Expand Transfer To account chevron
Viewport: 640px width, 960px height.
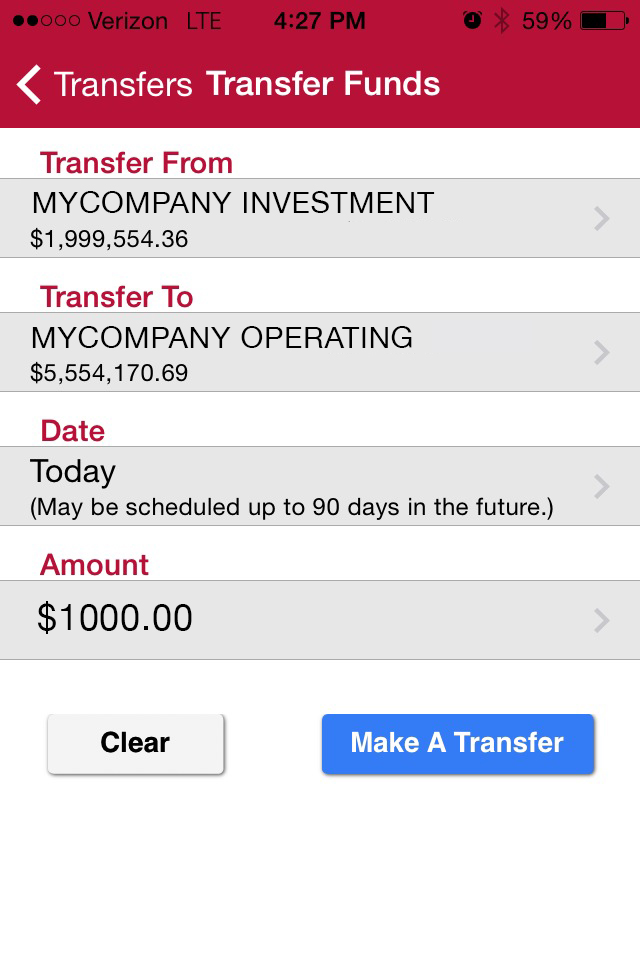click(x=602, y=353)
